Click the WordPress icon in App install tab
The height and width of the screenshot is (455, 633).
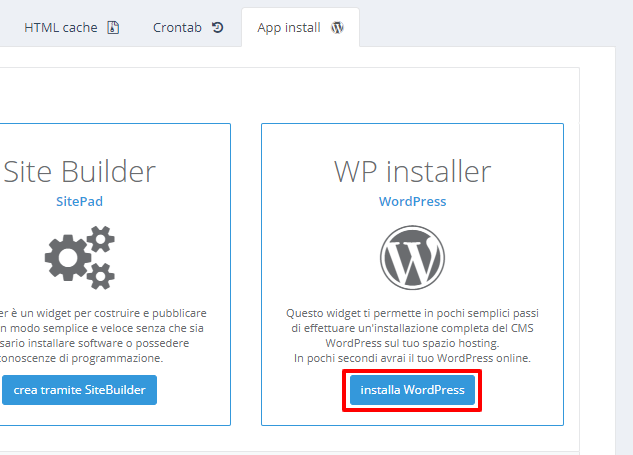coord(337,27)
